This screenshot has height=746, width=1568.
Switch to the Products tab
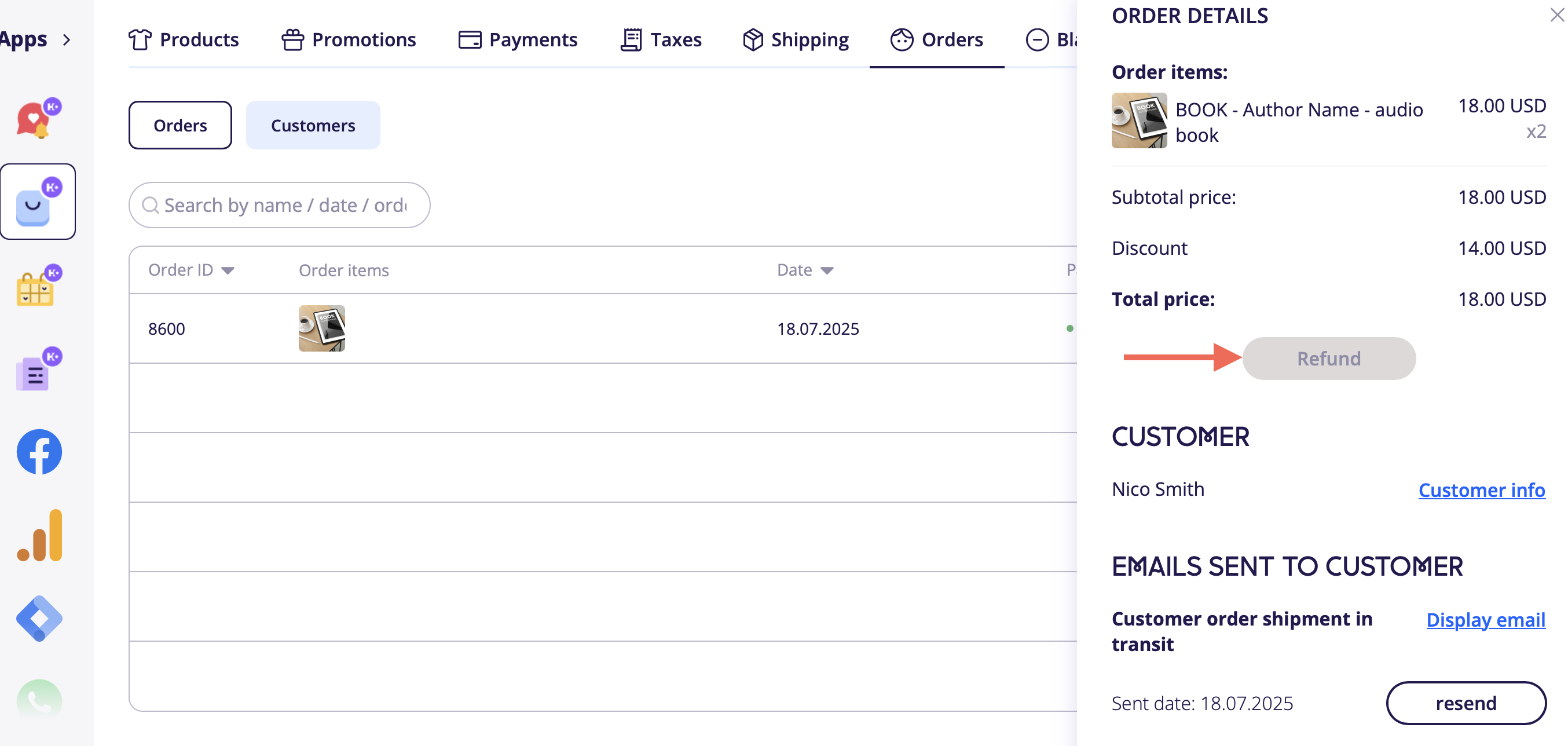tap(183, 39)
